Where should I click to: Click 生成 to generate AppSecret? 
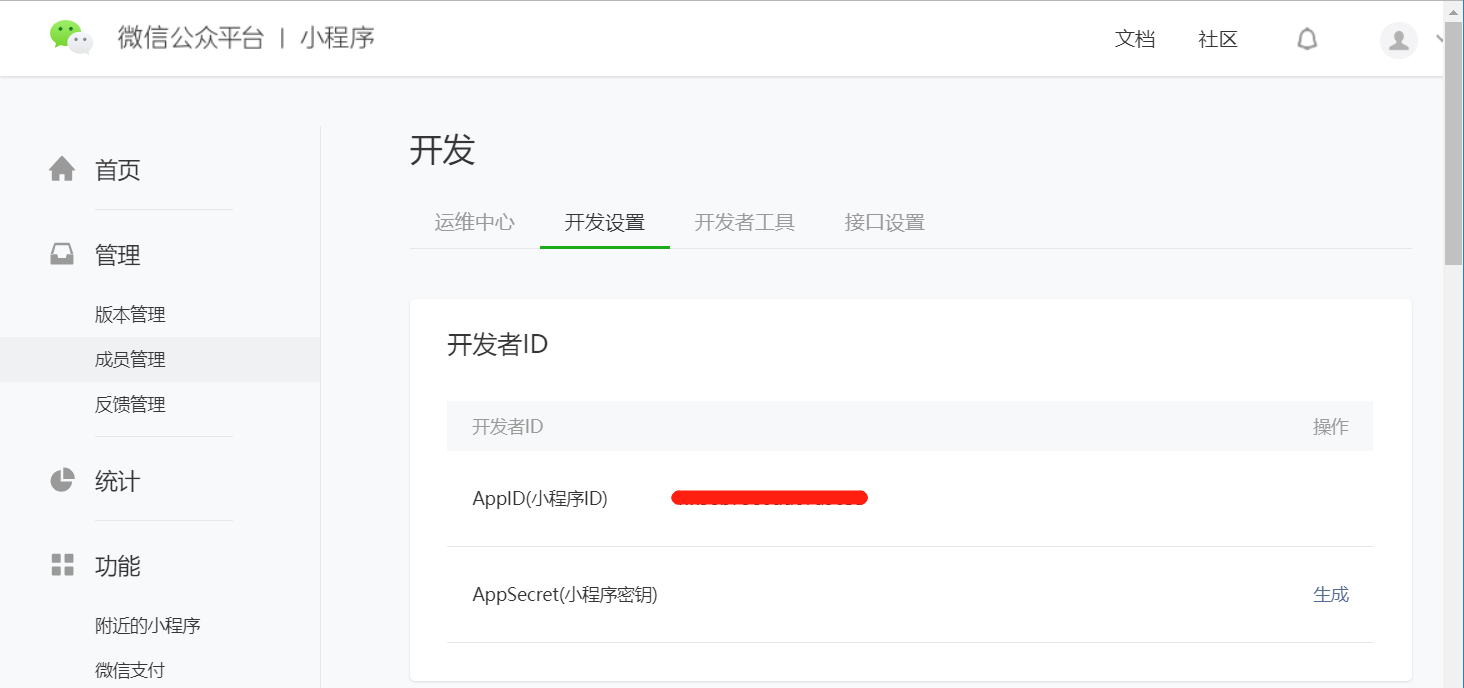[x=1331, y=594]
